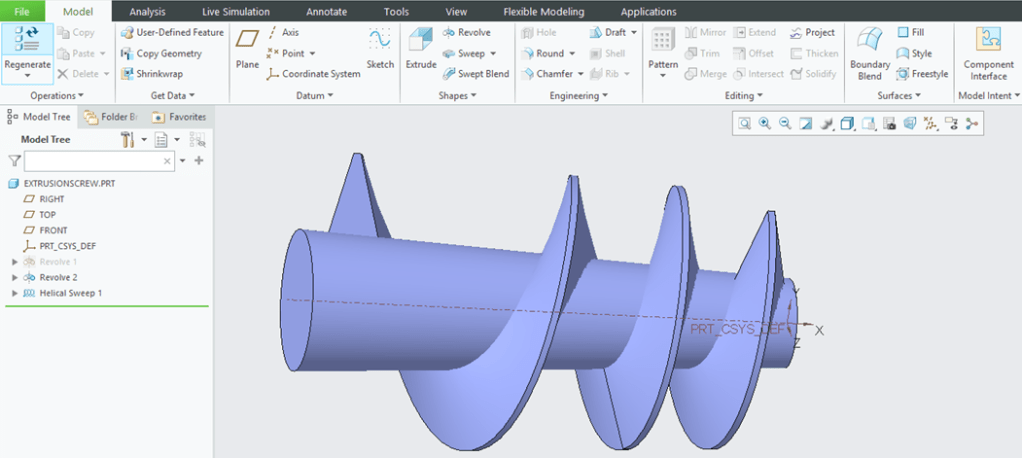Screen dimensions: 1022x458
Task: Click the Regenerate button
Action: coord(27,50)
